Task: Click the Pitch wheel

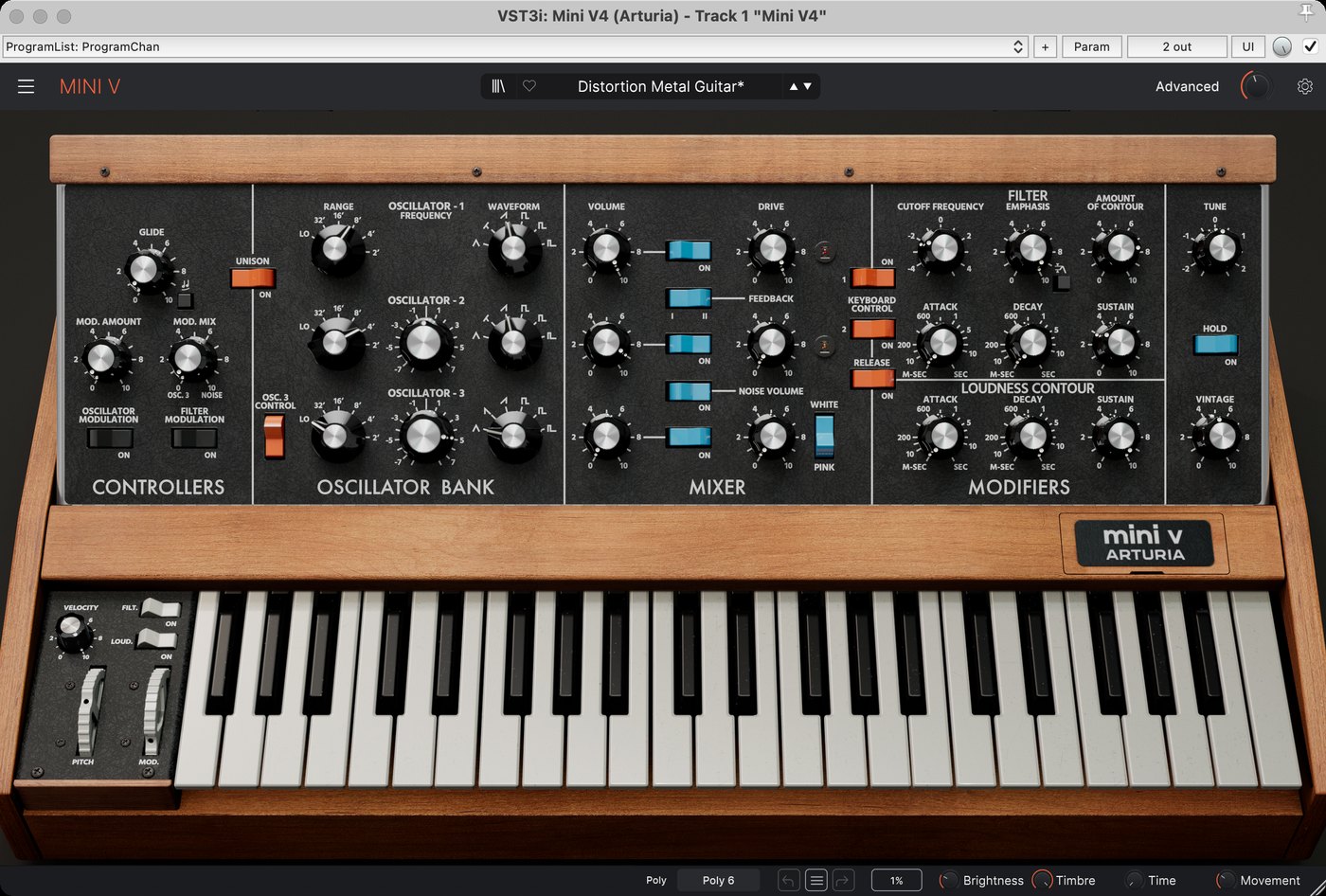Action: pyautogui.click(x=90, y=710)
